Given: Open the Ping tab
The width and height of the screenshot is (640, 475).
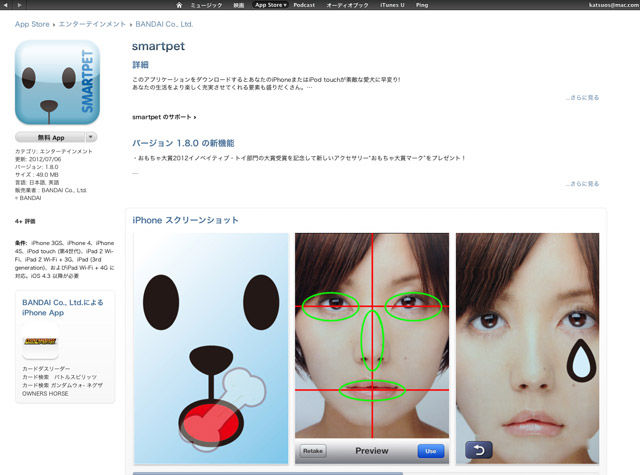Looking at the screenshot, I should point(422,5).
